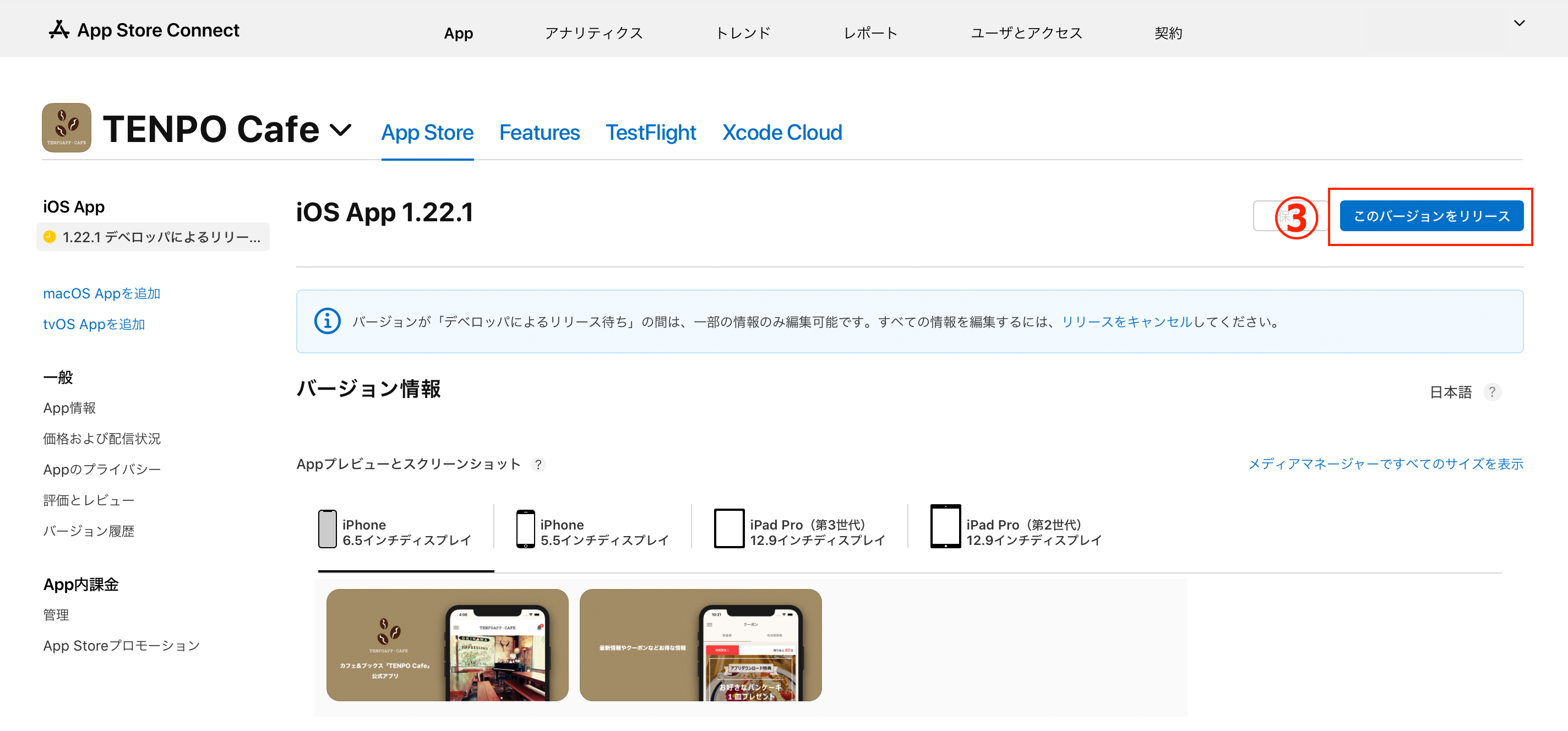Select the 1.22.1 デベロッパによるリリー… version row
The height and width of the screenshot is (731, 1568).
[153, 237]
